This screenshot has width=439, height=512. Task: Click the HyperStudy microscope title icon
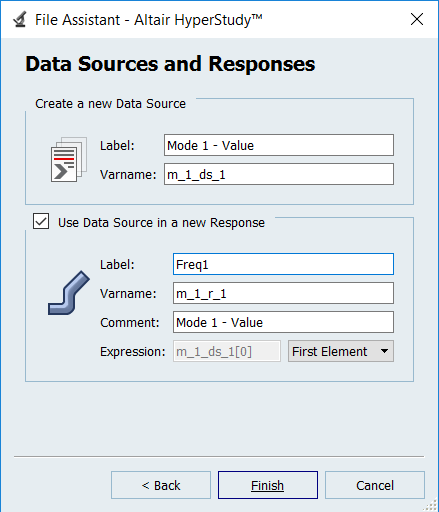coord(20,20)
